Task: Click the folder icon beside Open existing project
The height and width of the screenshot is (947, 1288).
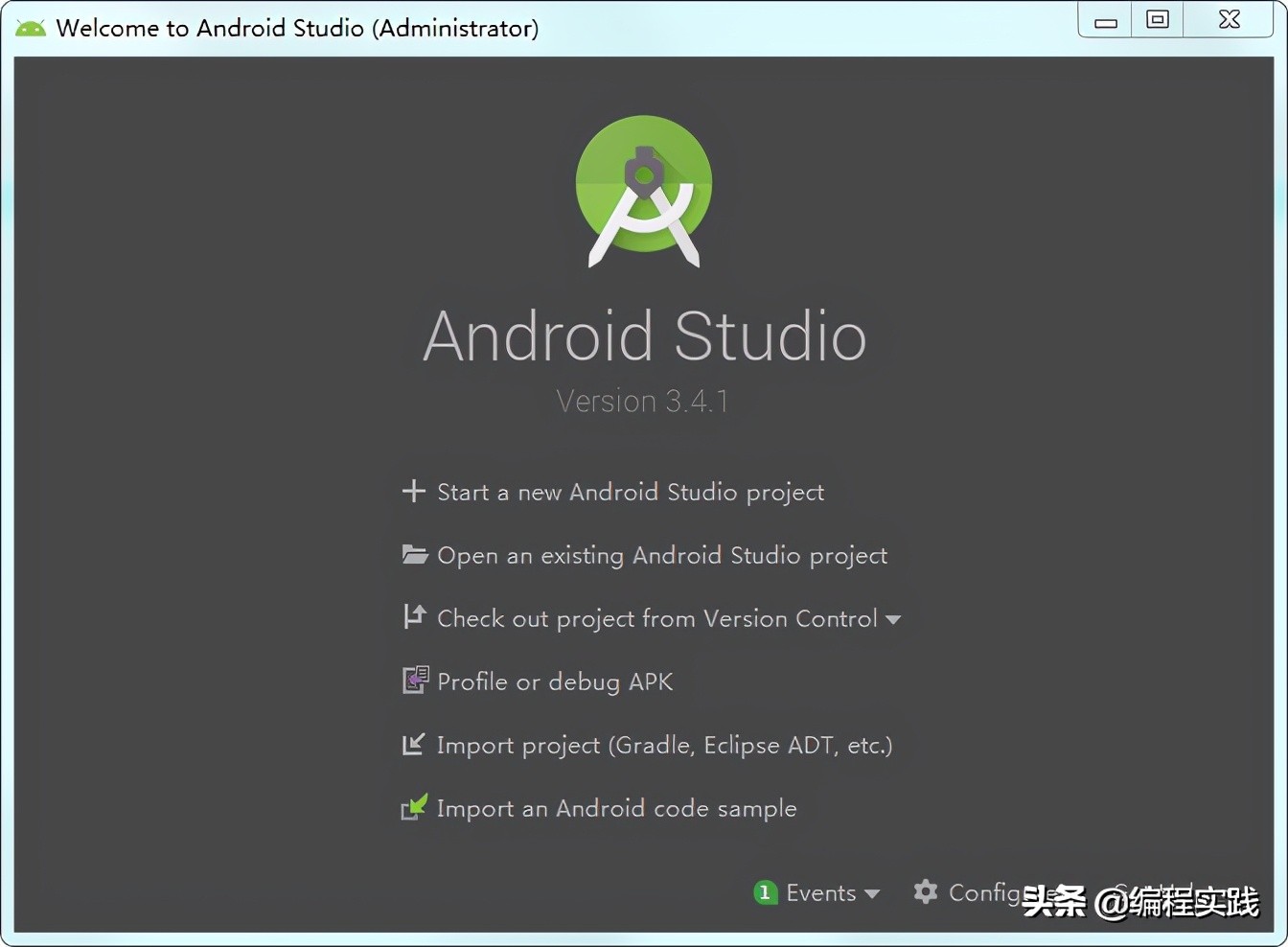Action: (414, 554)
